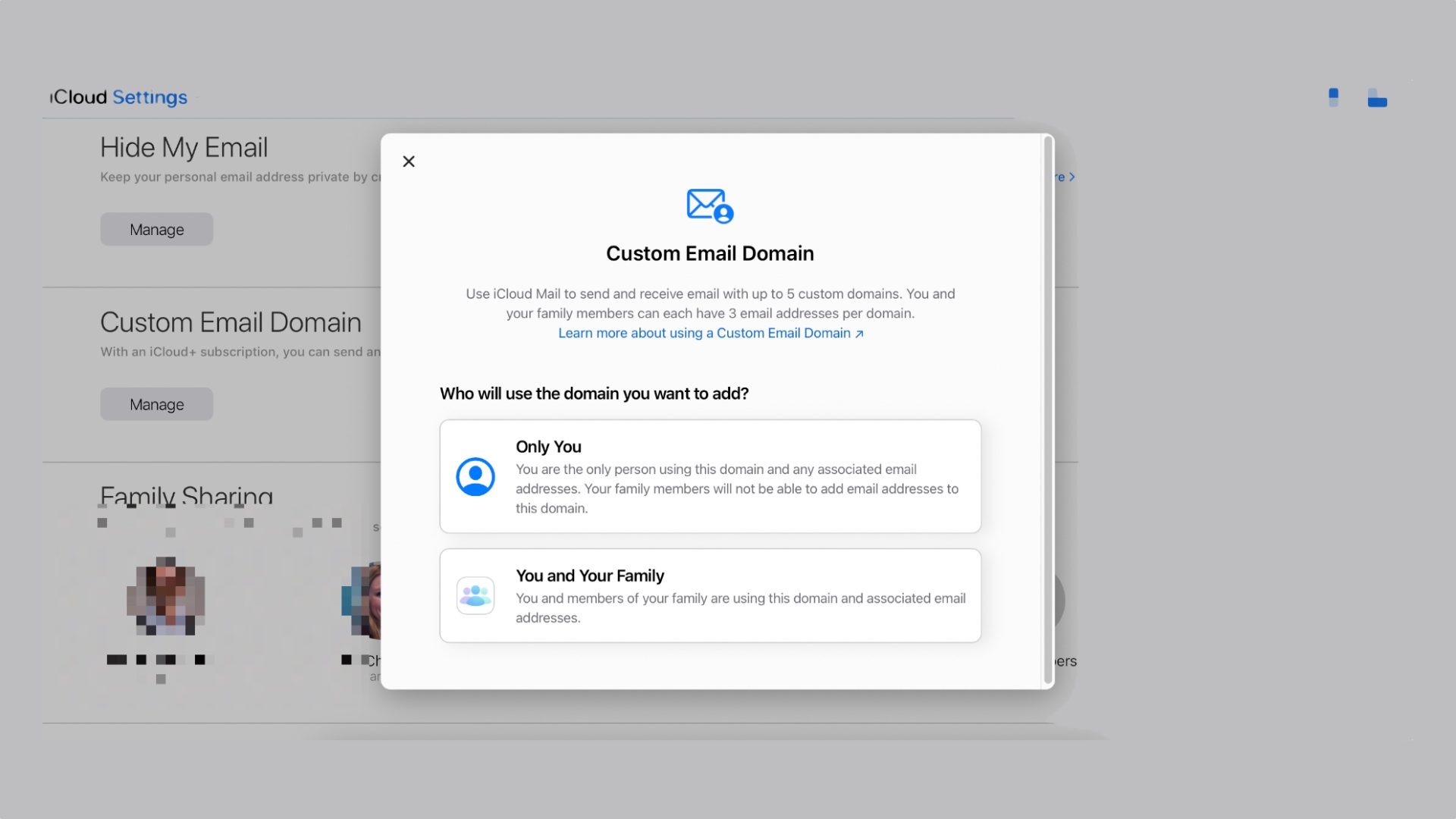Open Learn more about using a Custom Email Domain
Screen dimensions: 1456x819
[711, 333]
